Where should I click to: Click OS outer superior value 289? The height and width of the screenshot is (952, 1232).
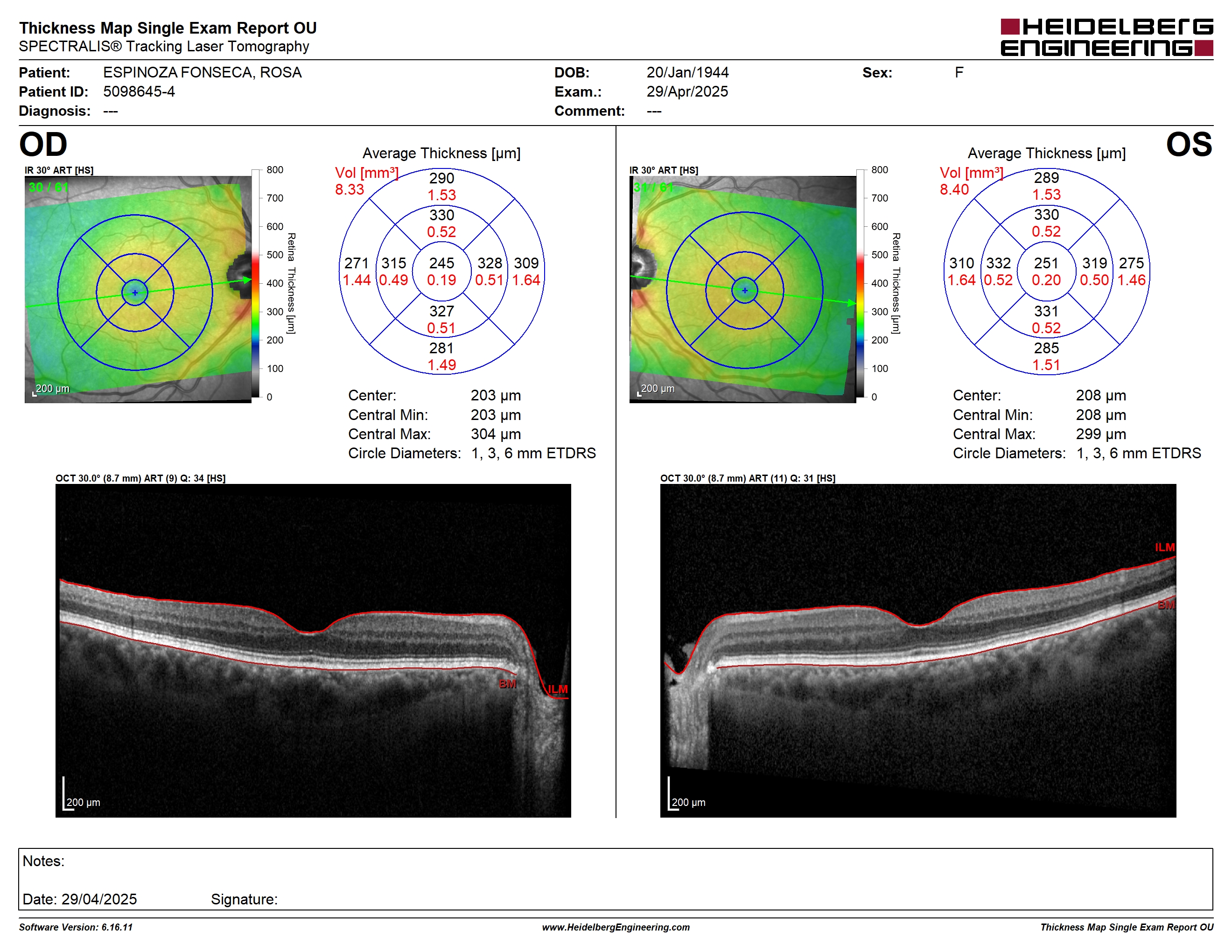[x=1046, y=178]
